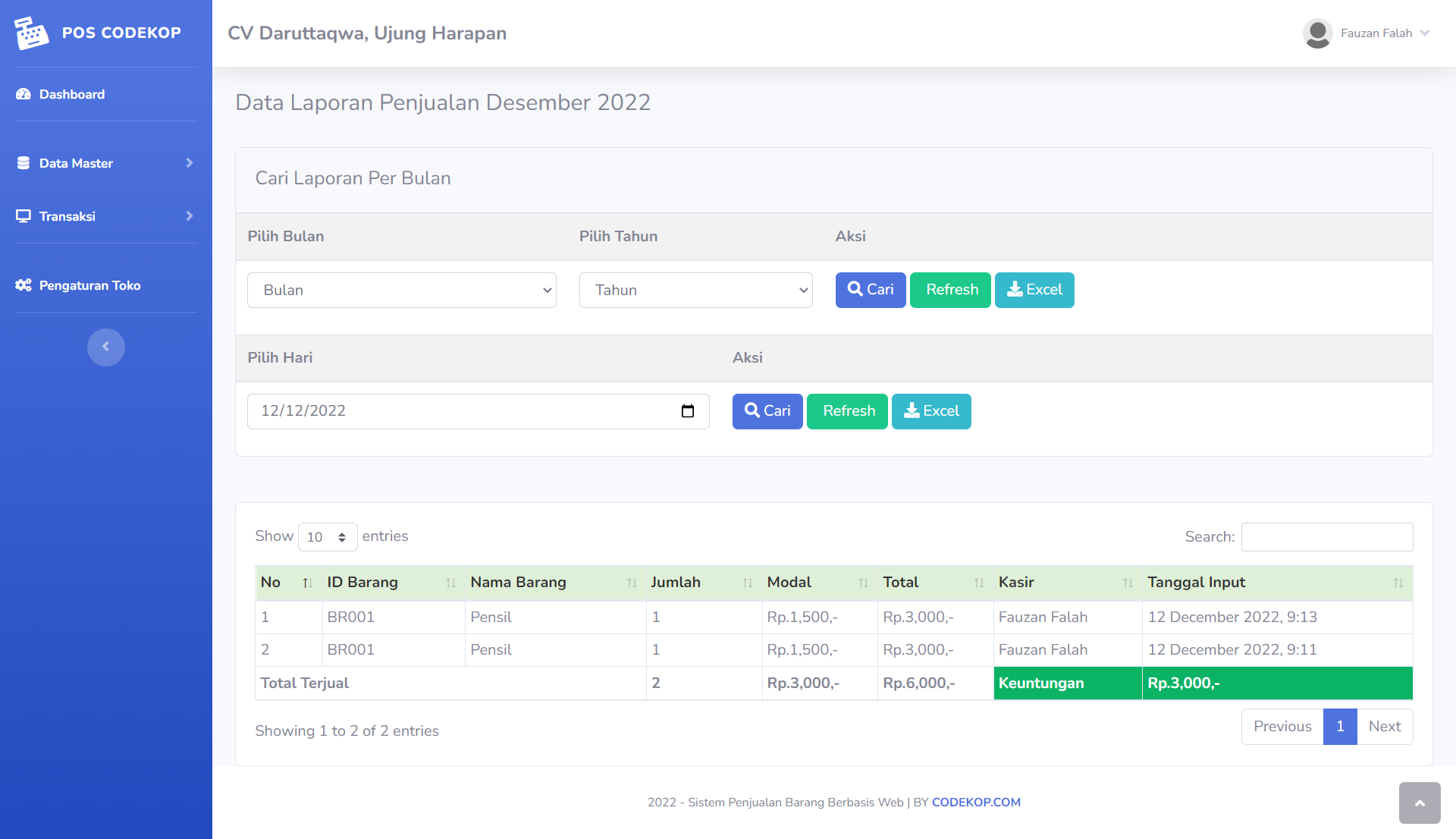Click the POS CODEKOP cash register logo

click(31, 33)
